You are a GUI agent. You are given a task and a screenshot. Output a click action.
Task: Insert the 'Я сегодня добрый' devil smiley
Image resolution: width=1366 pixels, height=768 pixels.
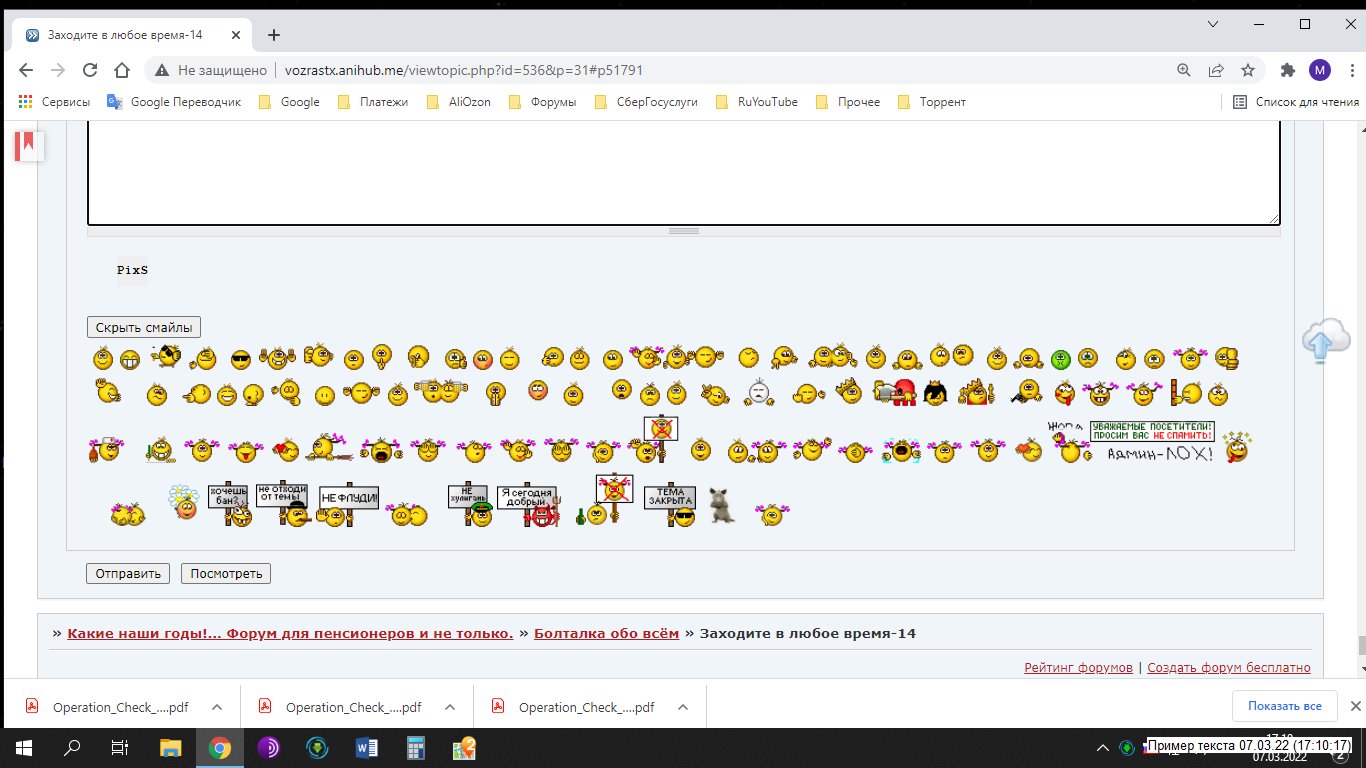(x=530, y=507)
